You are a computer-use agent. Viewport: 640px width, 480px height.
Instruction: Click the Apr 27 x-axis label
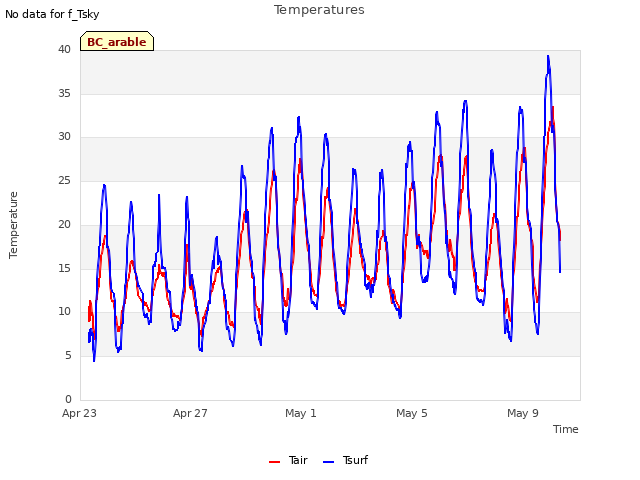pos(190,413)
